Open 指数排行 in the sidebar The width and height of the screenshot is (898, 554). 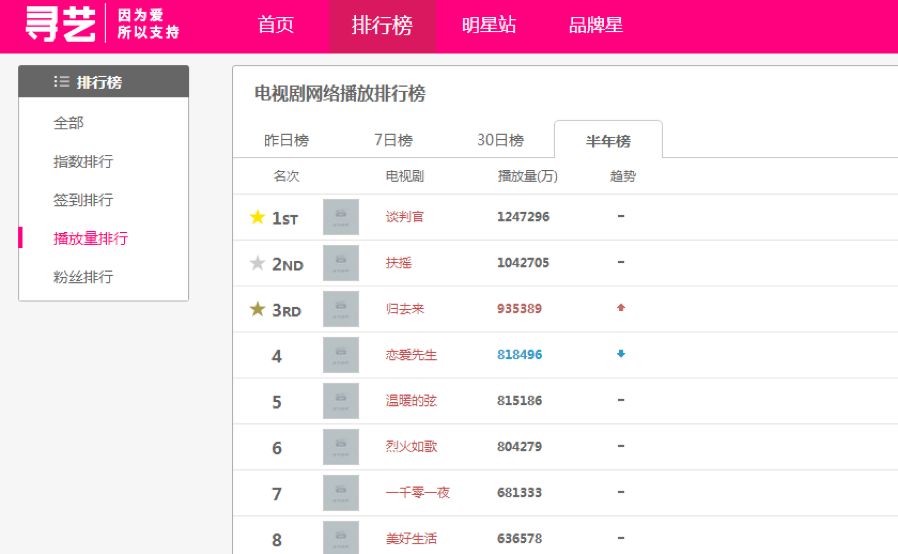(x=83, y=161)
